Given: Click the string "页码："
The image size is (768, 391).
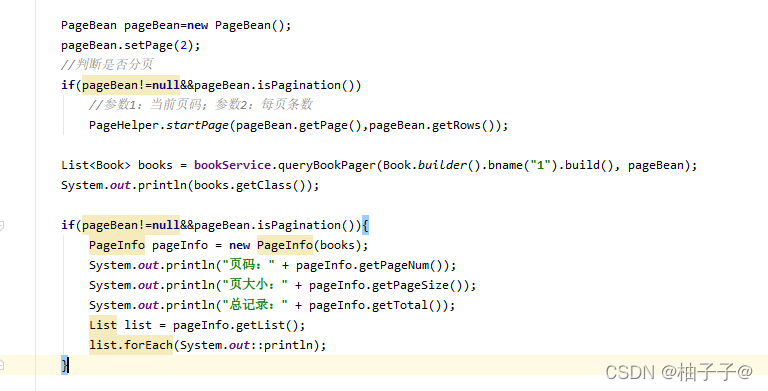Looking at the screenshot, I should (x=248, y=265).
